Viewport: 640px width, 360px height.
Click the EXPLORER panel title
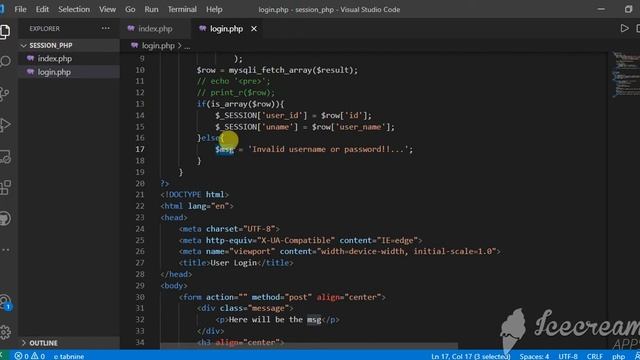[44, 29]
